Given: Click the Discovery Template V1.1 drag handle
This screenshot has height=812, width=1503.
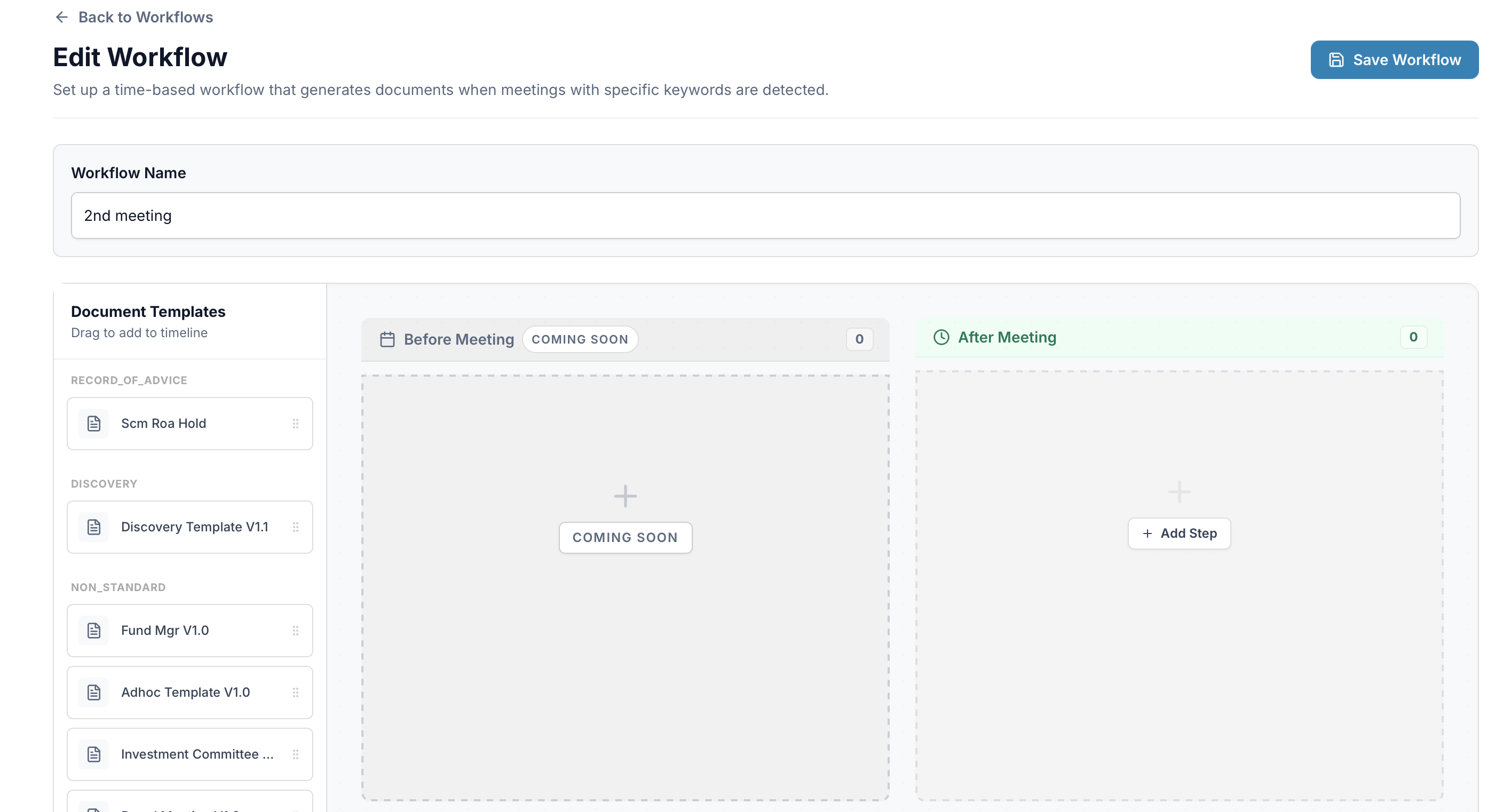Looking at the screenshot, I should click(x=295, y=527).
